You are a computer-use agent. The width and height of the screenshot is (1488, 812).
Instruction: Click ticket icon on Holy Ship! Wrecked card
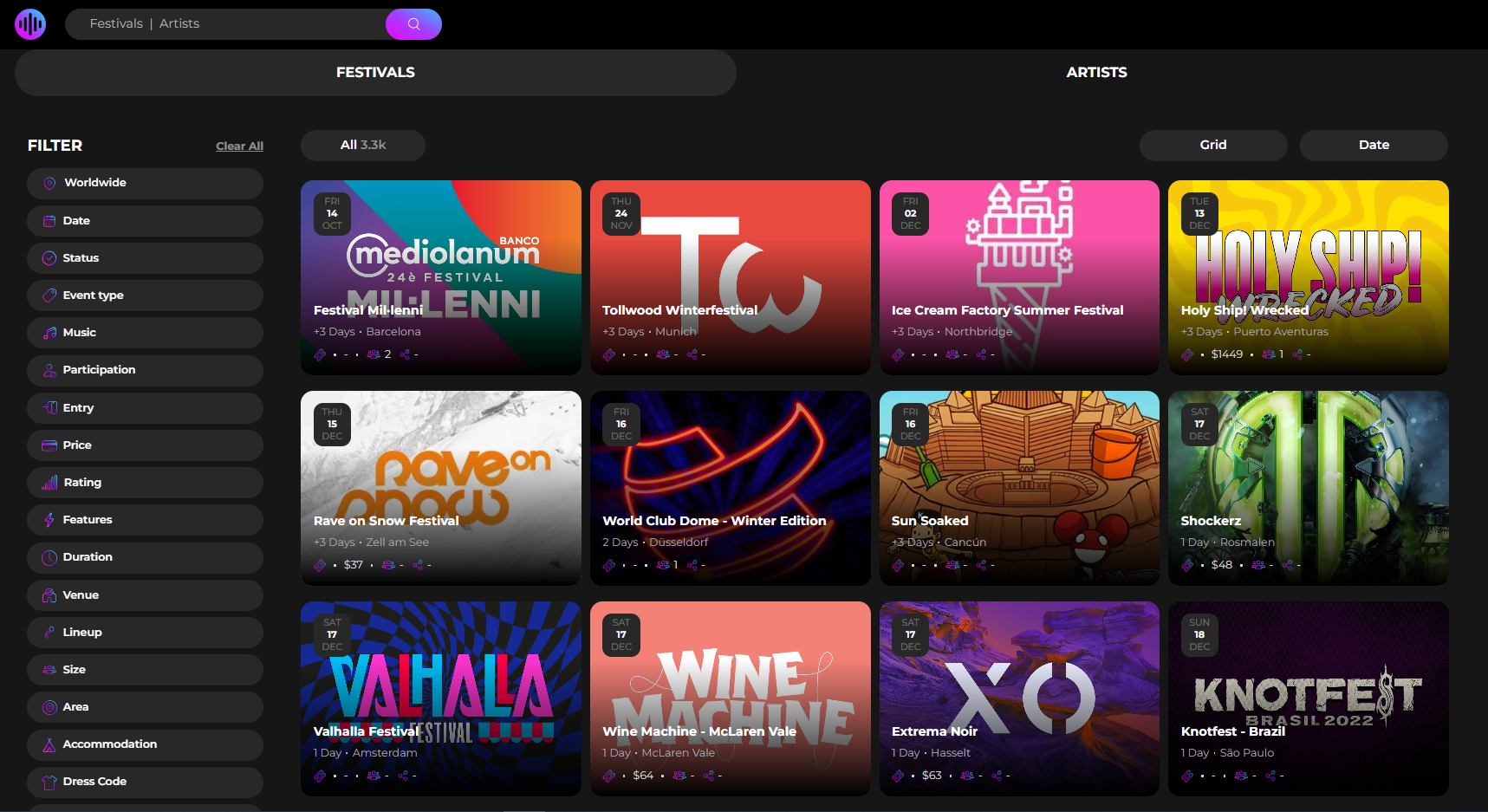[1187, 354]
